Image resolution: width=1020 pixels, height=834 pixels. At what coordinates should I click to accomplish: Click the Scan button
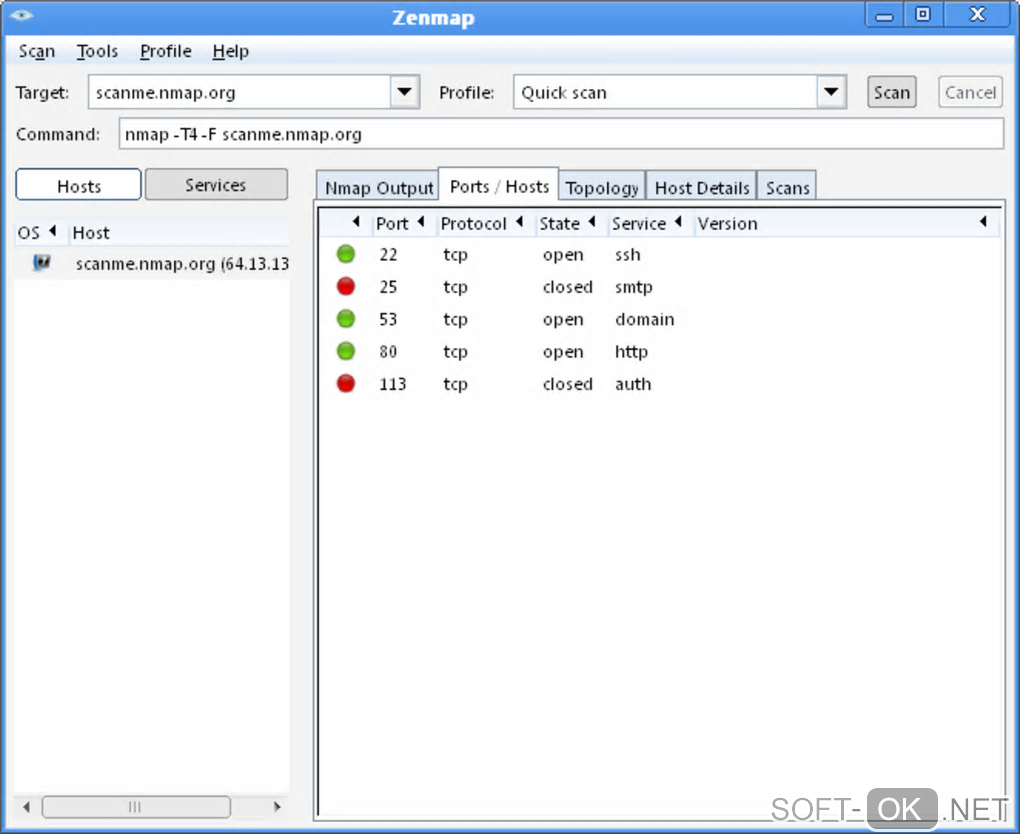(x=891, y=92)
